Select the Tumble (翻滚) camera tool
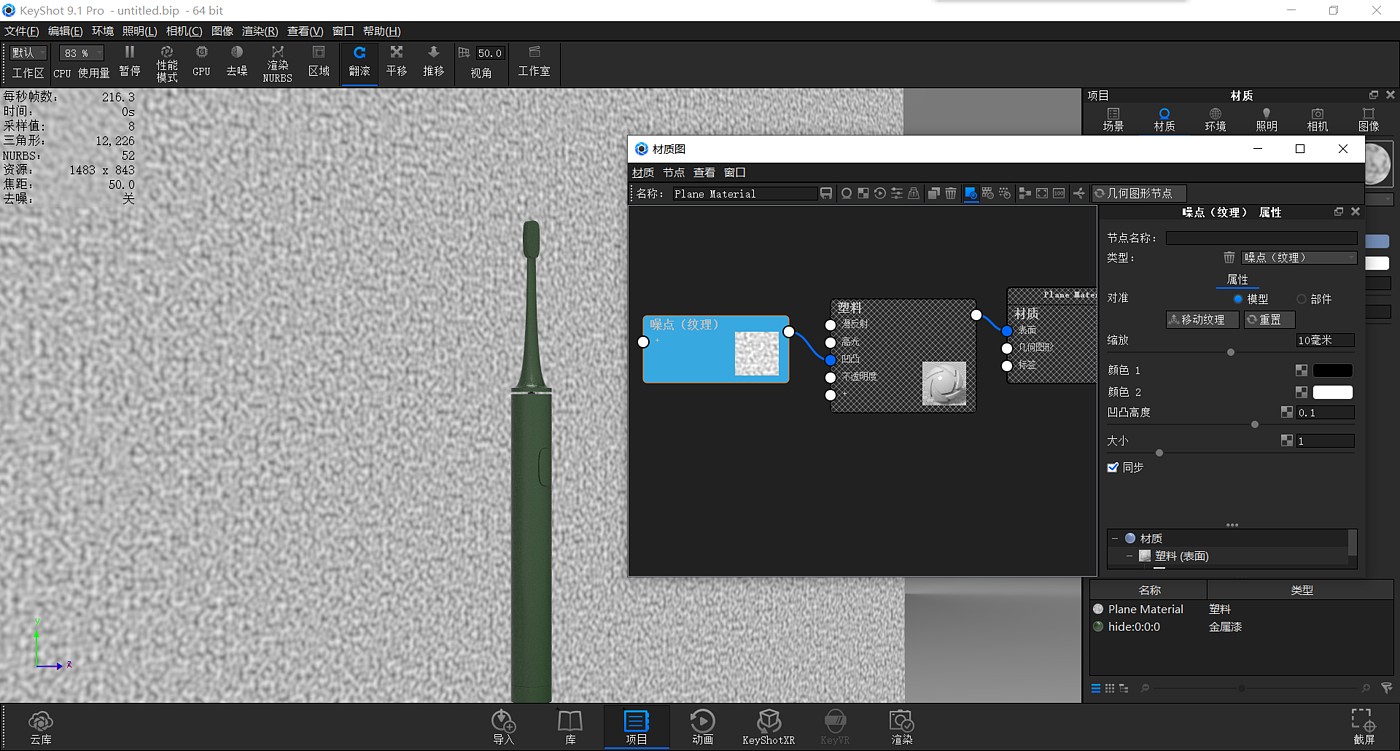 359,61
